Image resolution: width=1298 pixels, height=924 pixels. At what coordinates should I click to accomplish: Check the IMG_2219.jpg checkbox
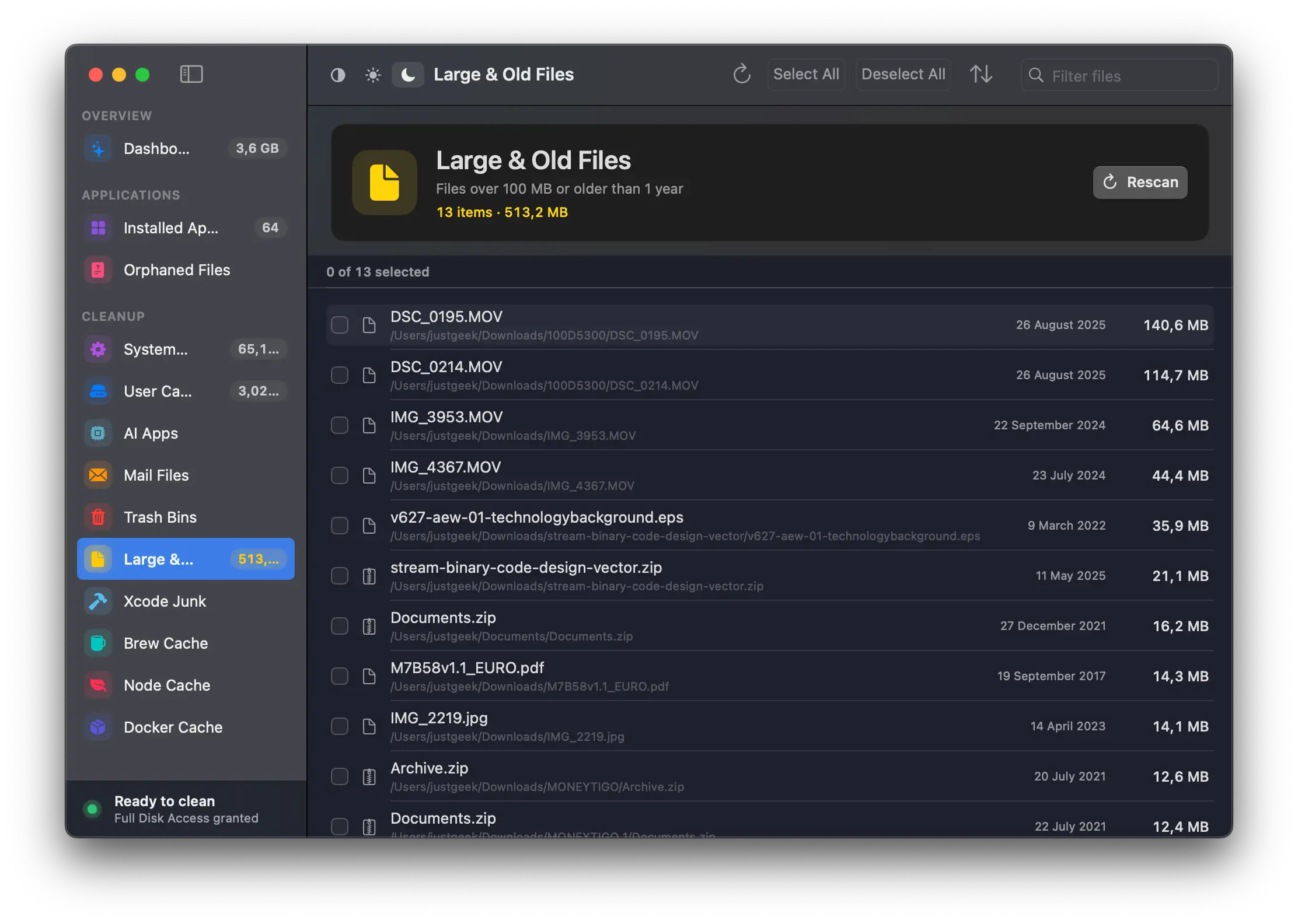point(340,726)
